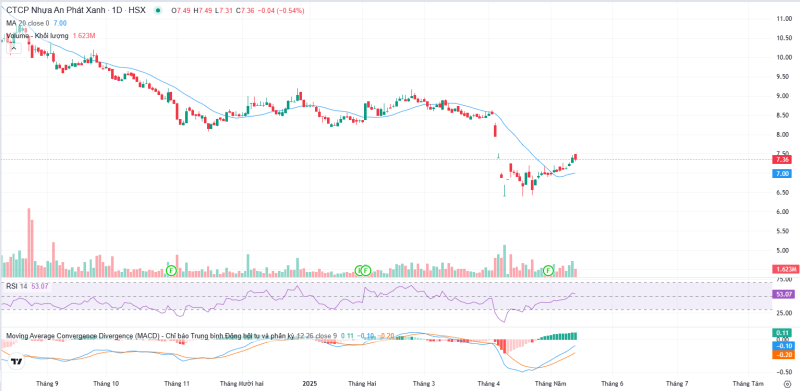800x391 pixels.
Task: Click 9.50 on price scale
Action: click(x=784, y=77)
